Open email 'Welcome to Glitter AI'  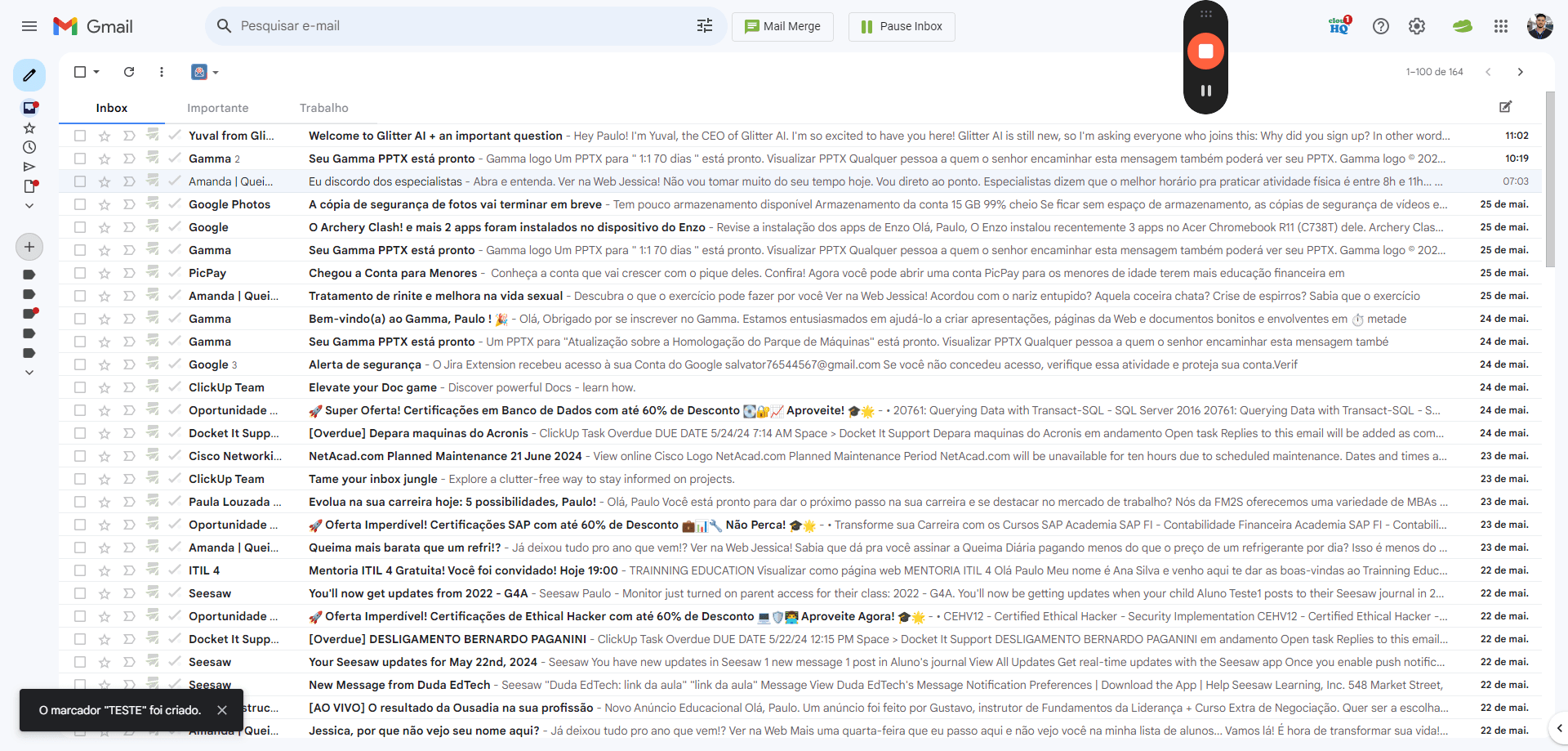[x=800, y=136]
